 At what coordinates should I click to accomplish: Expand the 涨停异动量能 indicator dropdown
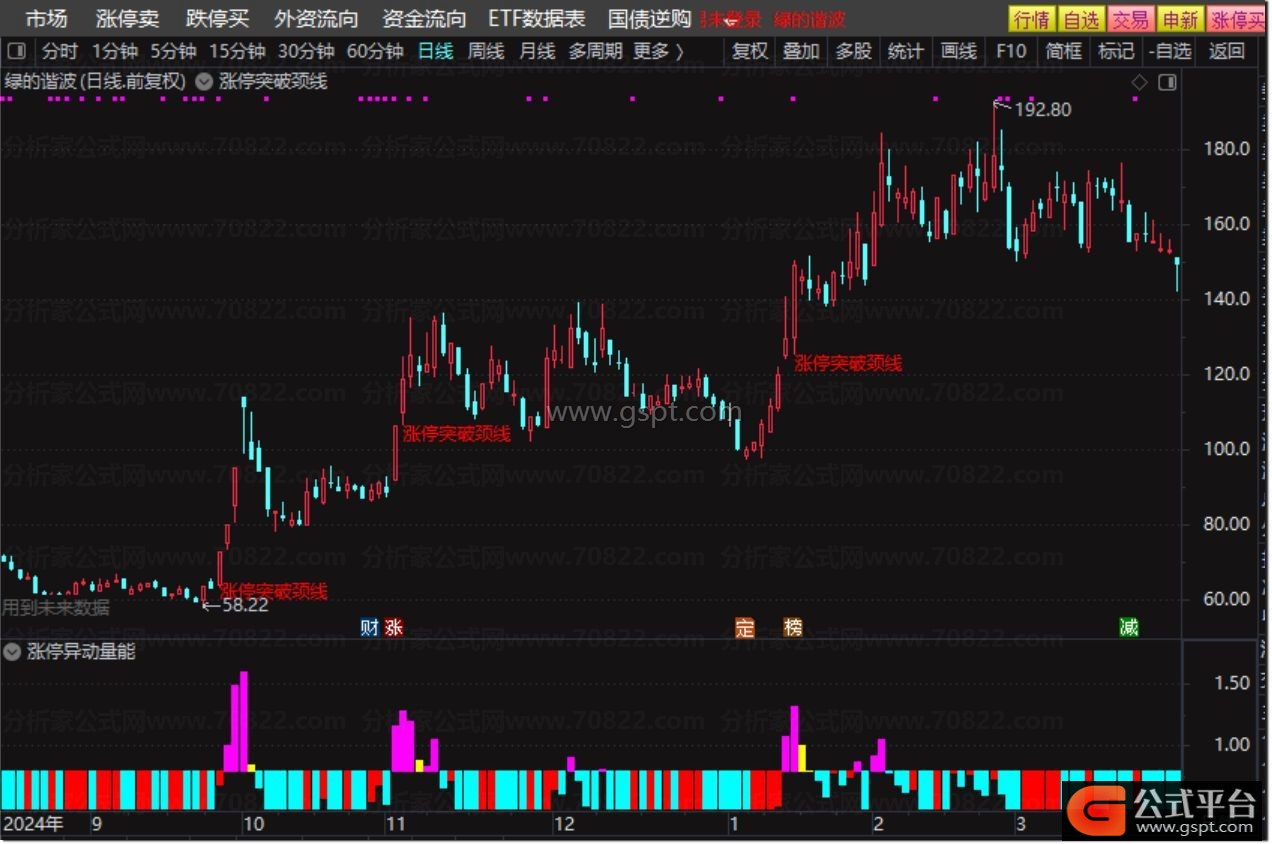click(x=13, y=652)
